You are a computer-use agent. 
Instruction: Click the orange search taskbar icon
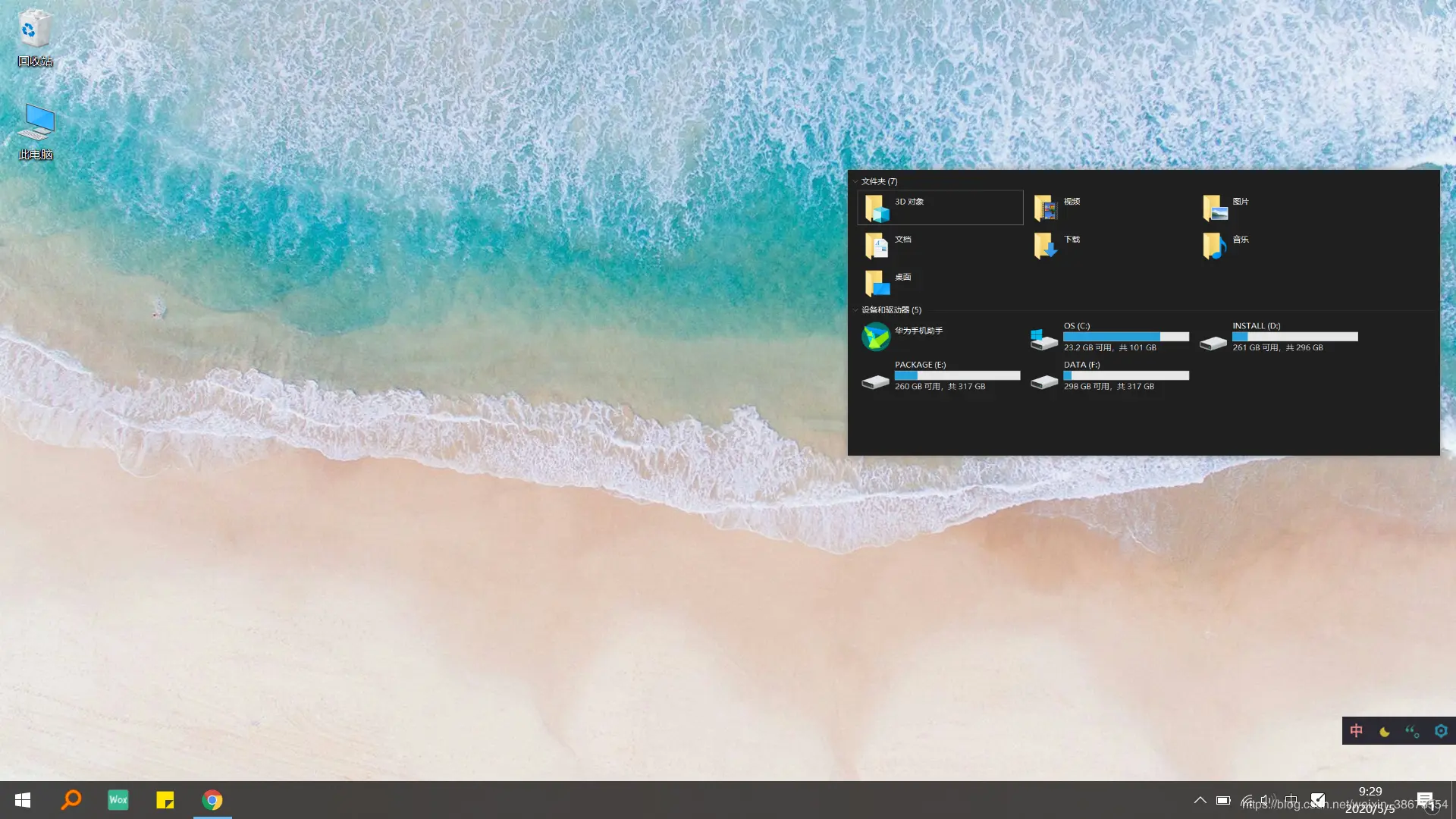[x=71, y=800]
